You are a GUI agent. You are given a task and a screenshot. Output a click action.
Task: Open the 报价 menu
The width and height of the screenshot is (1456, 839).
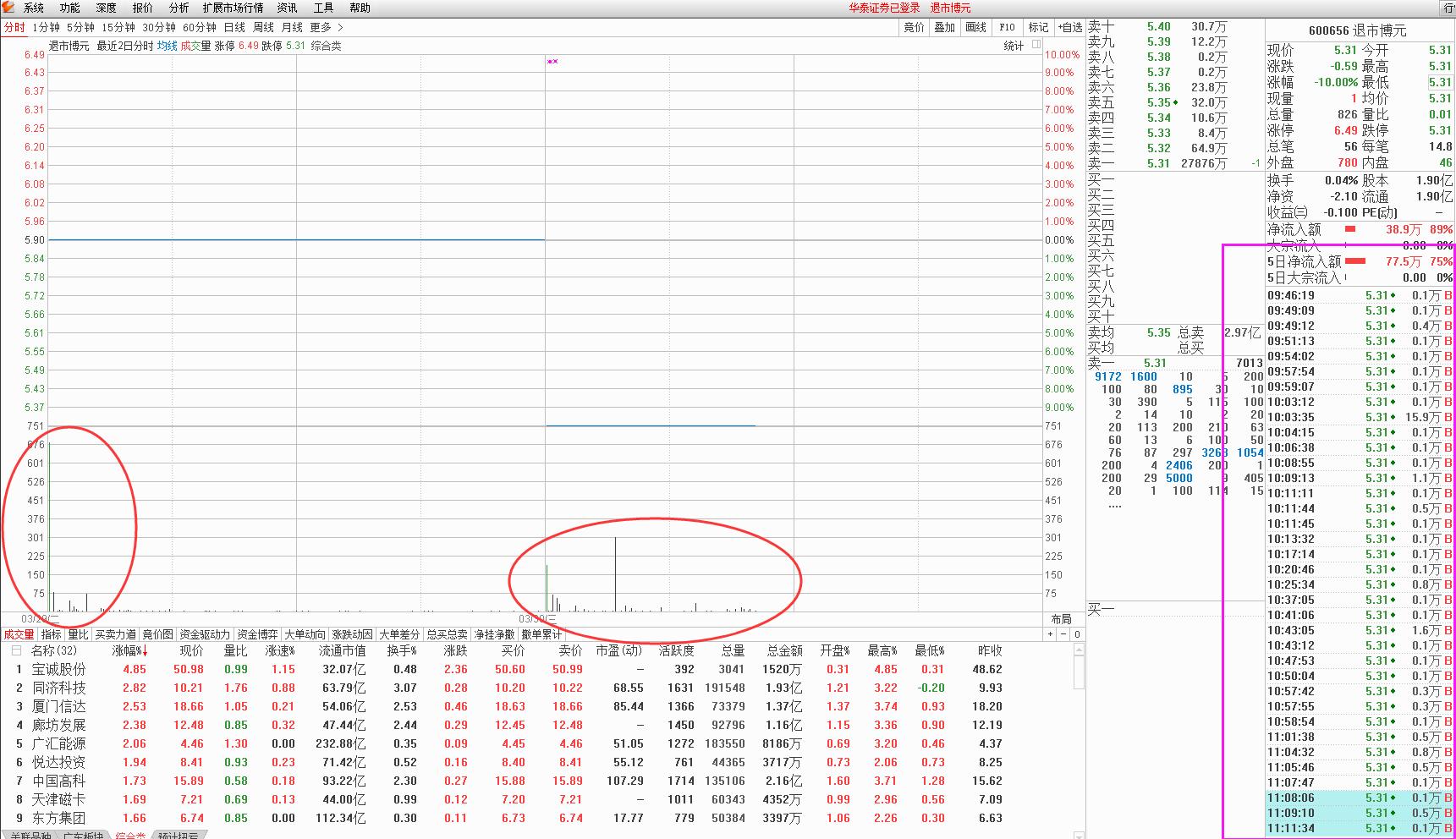(143, 8)
